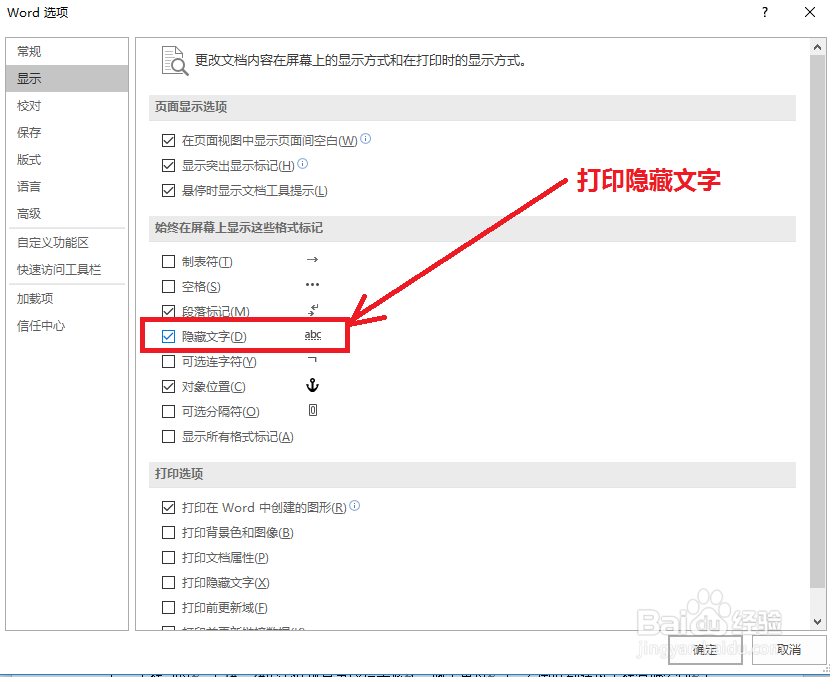
Task: Open the 校对 category
Action: [x=67, y=105]
